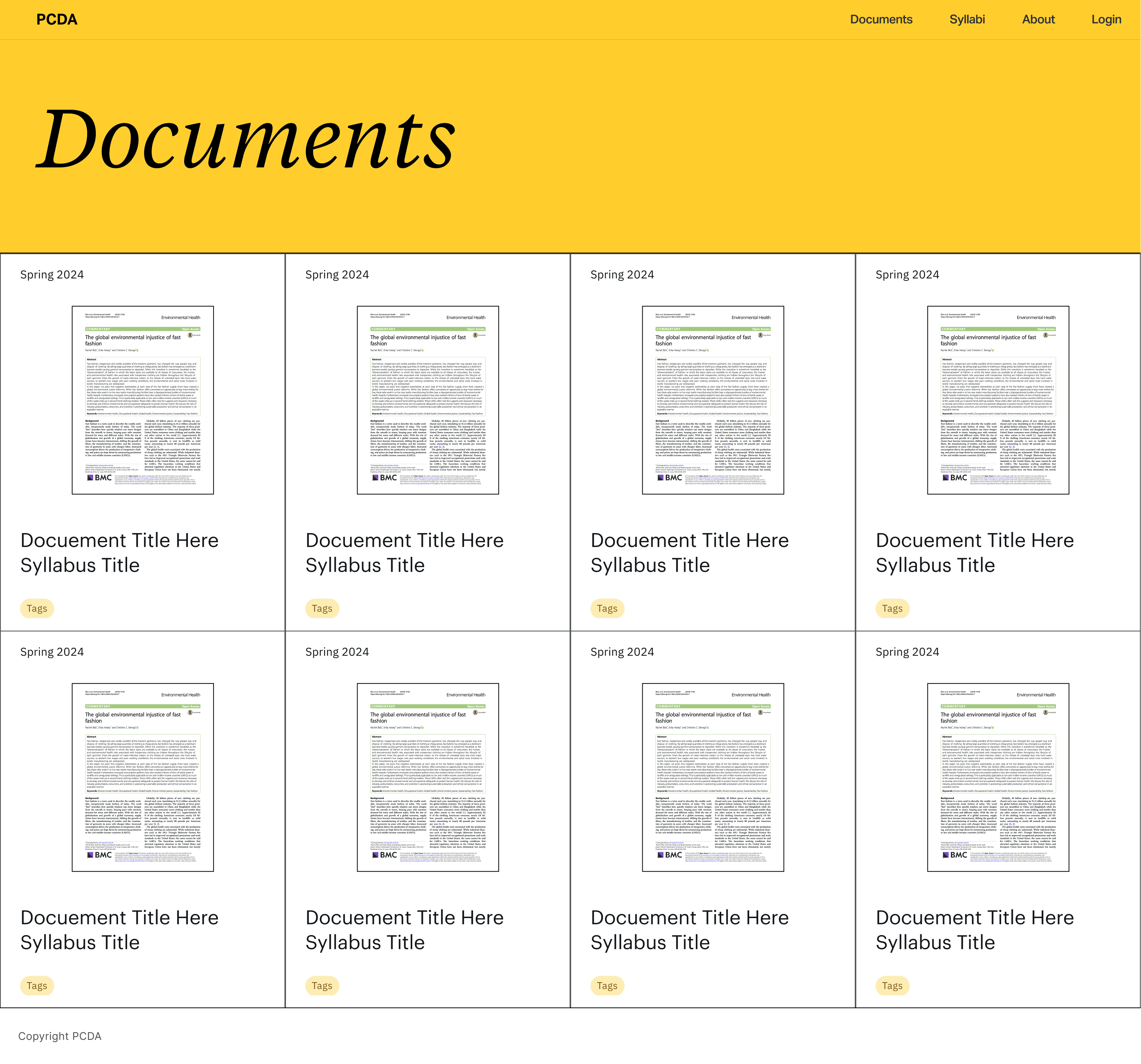Click Tags pill on fourth top-row card
Image resolution: width=1141 pixels, height=1064 pixels.
pyautogui.click(x=892, y=608)
